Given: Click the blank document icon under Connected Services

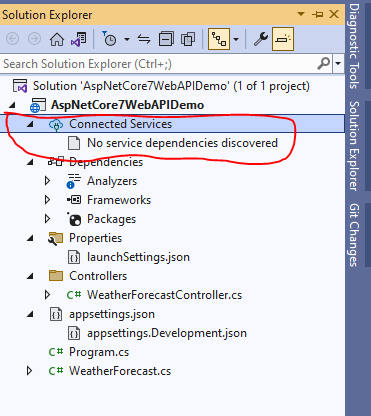Looking at the screenshot, I should click(x=74, y=143).
